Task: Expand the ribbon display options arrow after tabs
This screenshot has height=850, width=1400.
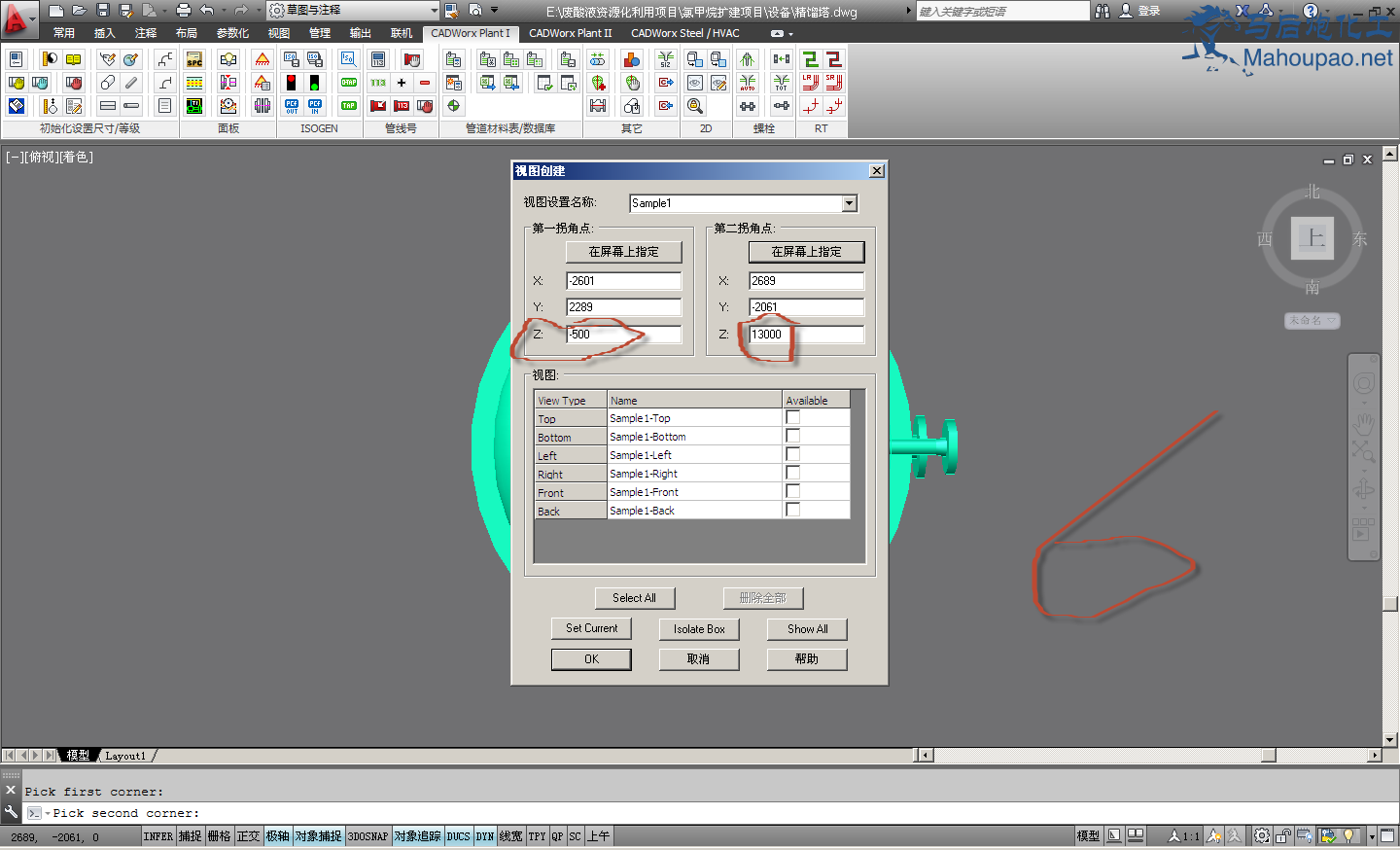Action: (x=790, y=34)
